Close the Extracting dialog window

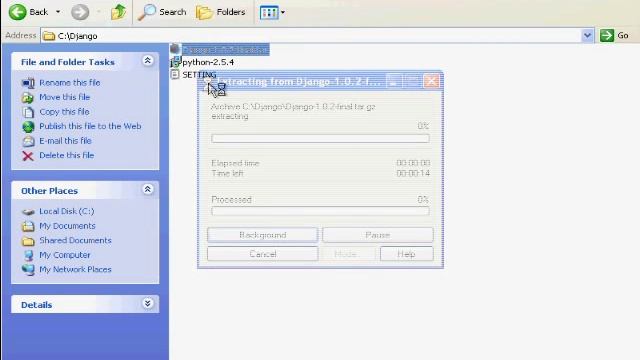point(431,81)
